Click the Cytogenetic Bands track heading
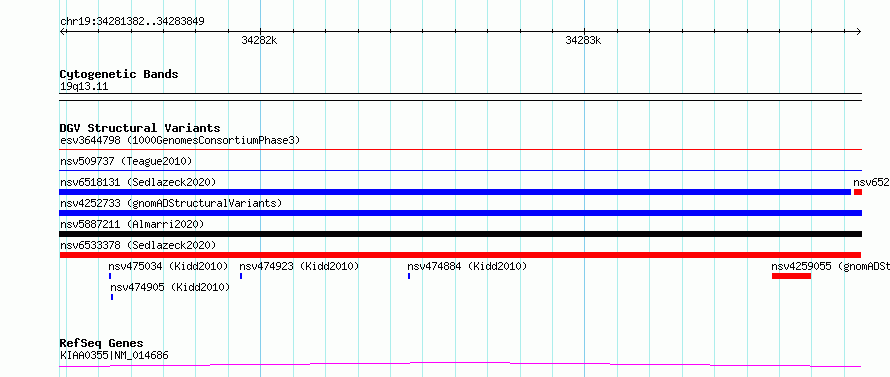This screenshot has width=890, height=377. 119,74
